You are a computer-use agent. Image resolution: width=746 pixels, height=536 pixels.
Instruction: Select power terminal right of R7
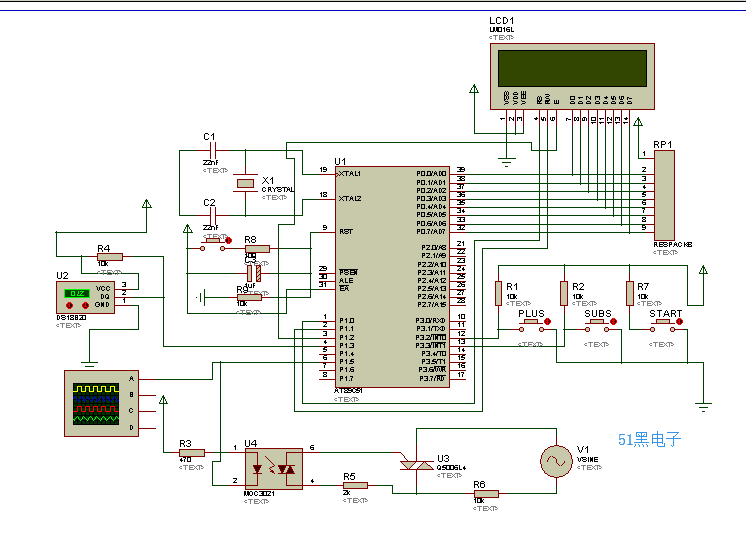(x=703, y=270)
